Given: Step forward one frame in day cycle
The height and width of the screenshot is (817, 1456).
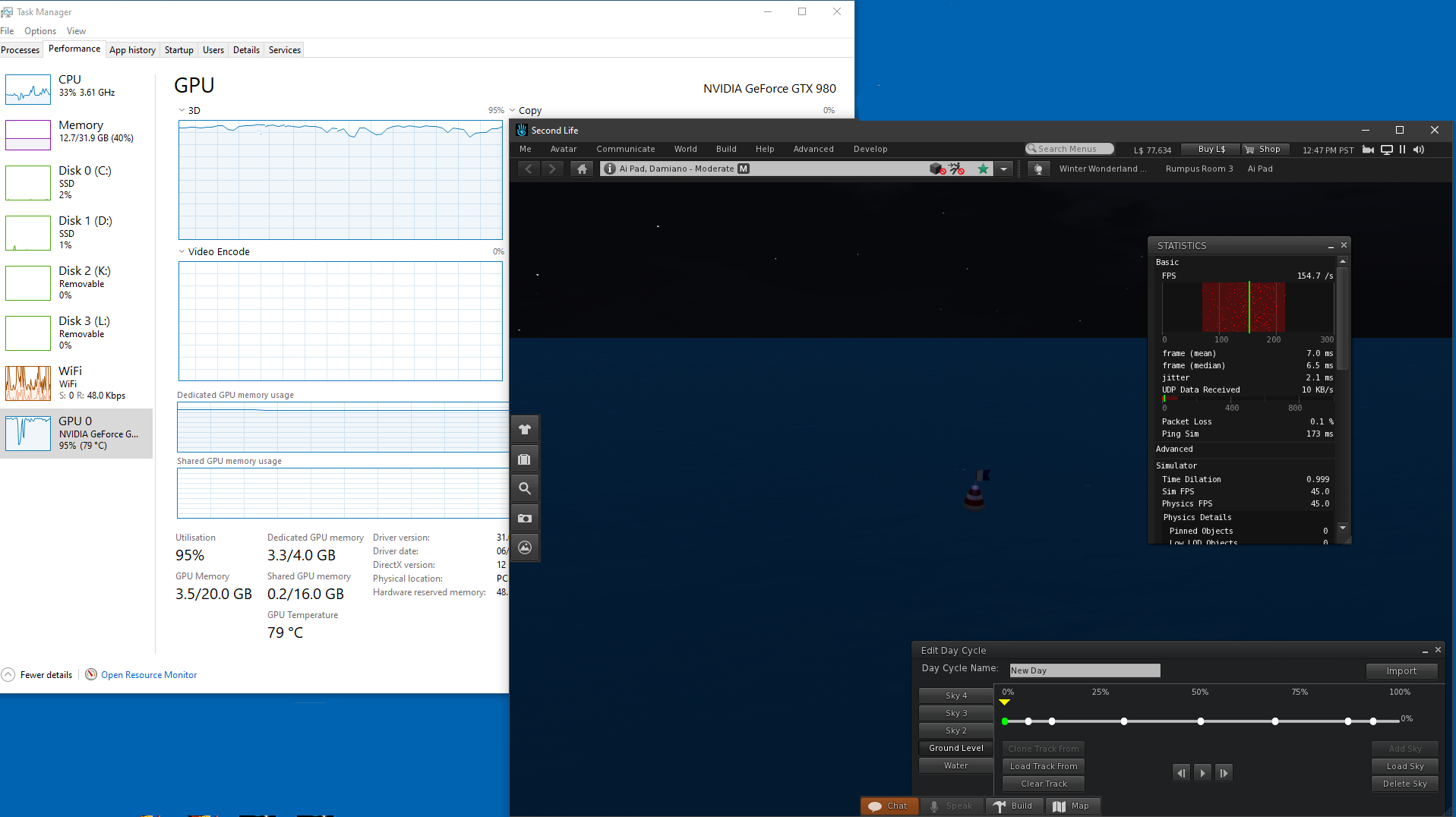Looking at the screenshot, I should tap(1224, 773).
